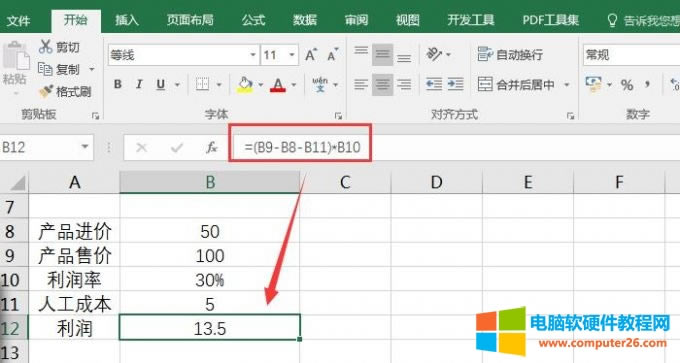Click the Copy (复制) icon
The width and height of the screenshot is (680, 363).
coord(45,69)
